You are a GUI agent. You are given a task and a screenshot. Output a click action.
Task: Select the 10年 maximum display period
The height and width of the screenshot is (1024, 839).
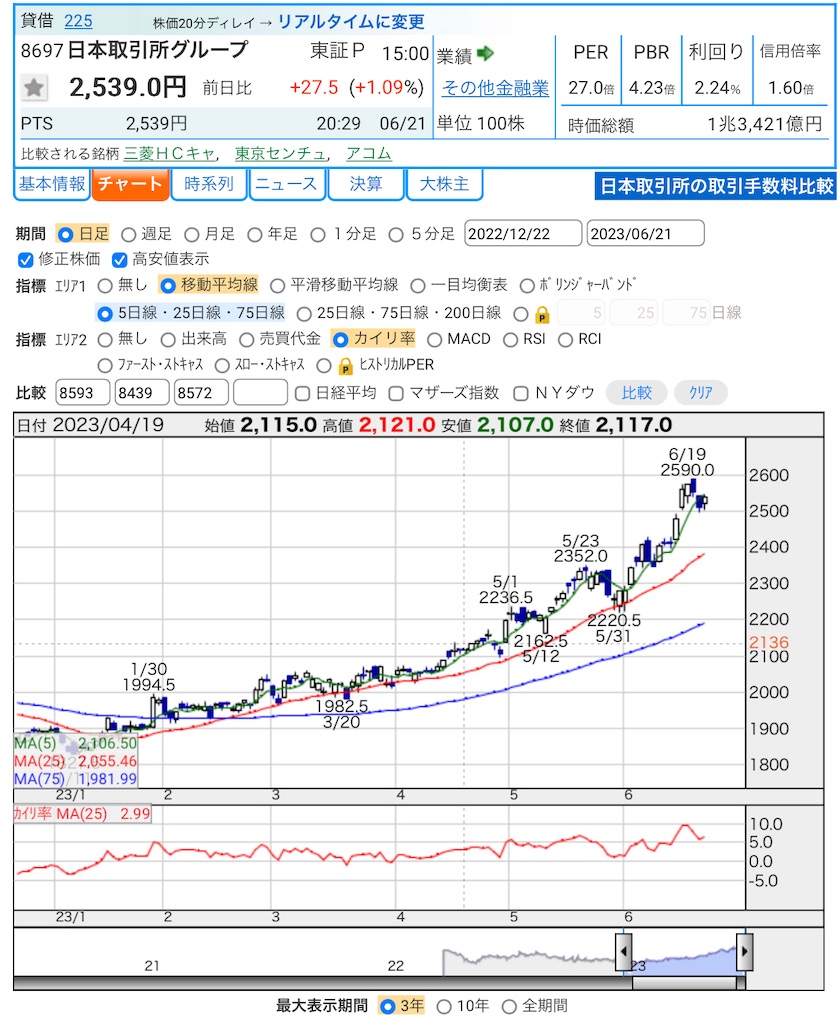coord(444,1006)
